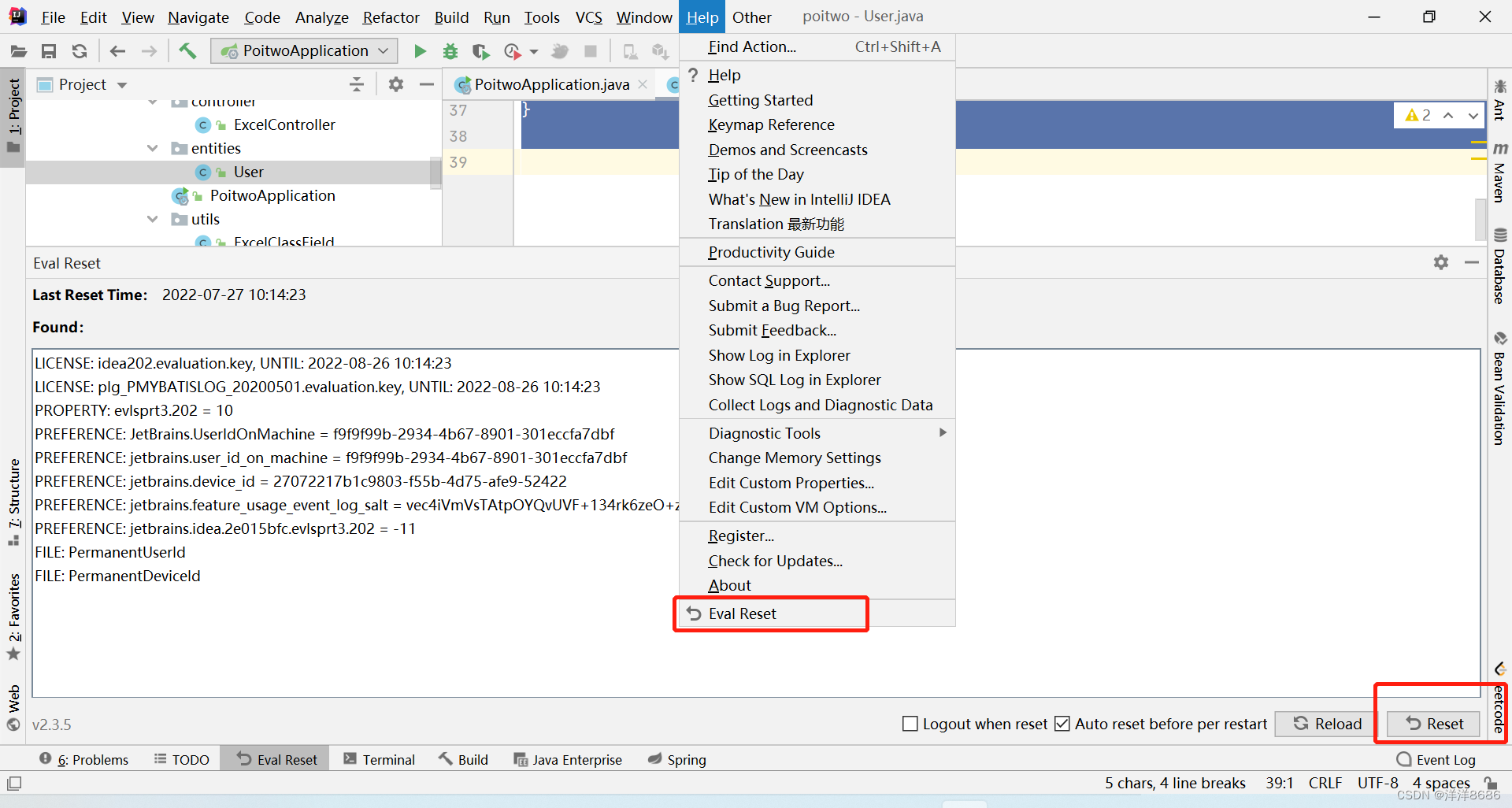
Task: Open Eval Reset panel settings gear
Action: click(1441, 262)
